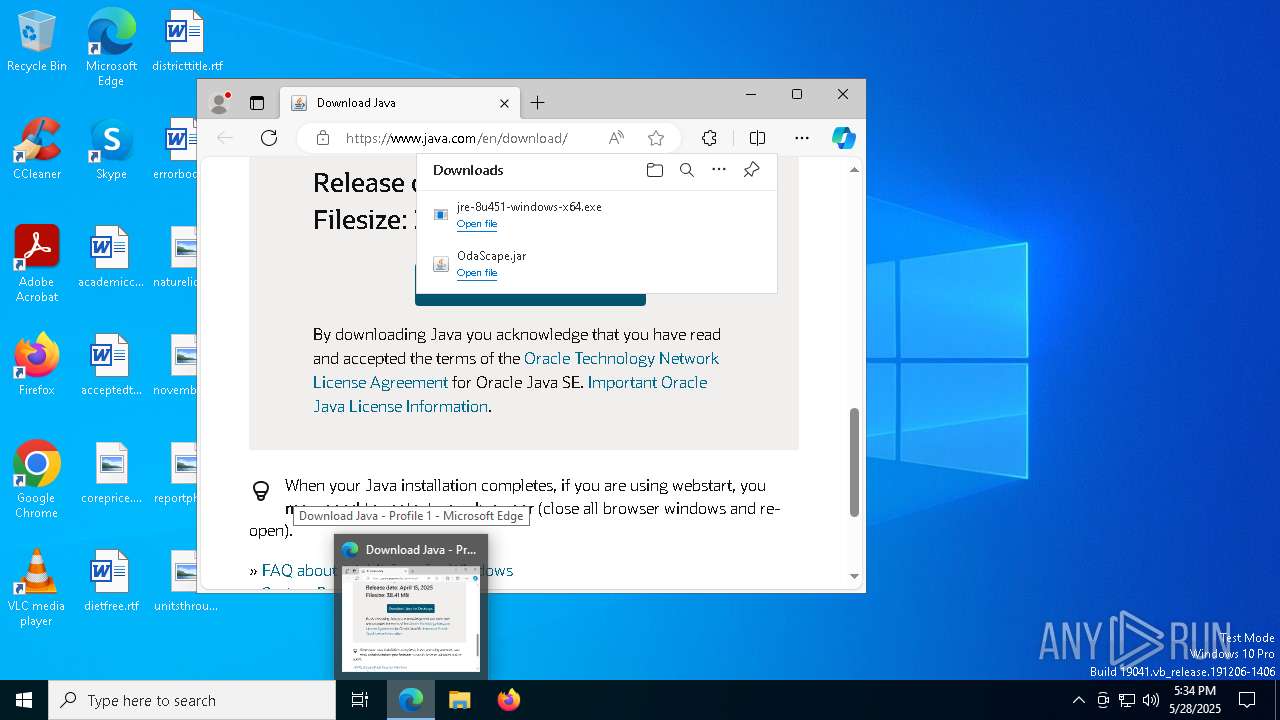Open Firefox from taskbar

tap(508, 700)
